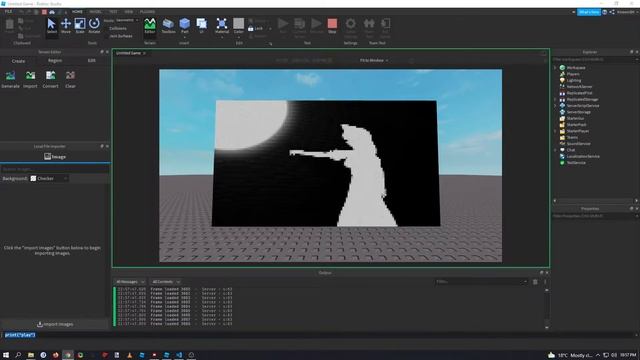This screenshot has width=640, height=360.
Task: Switch to the HOME ribbon tab
Action: 77,12
